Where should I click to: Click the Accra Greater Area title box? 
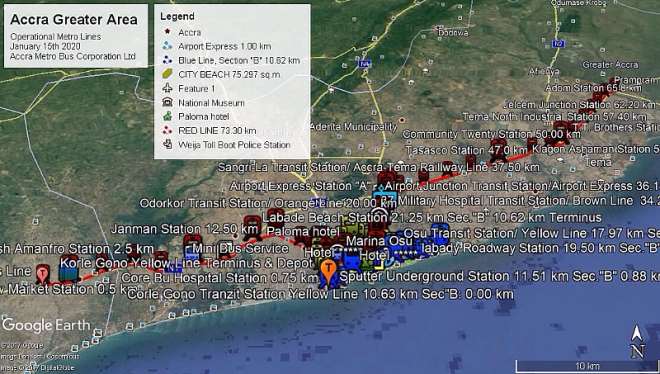coord(76,36)
